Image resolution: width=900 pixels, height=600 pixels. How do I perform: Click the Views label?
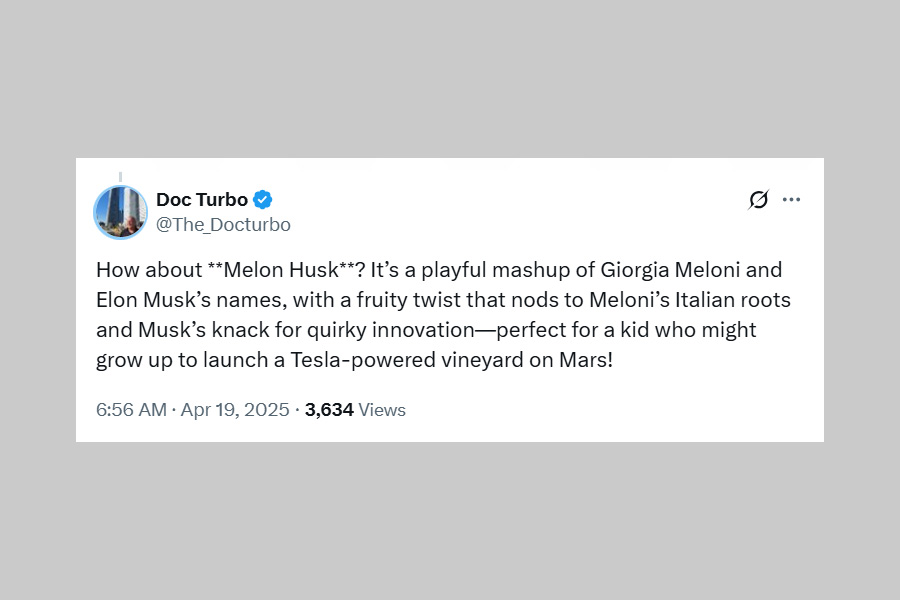tap(382, 410)
